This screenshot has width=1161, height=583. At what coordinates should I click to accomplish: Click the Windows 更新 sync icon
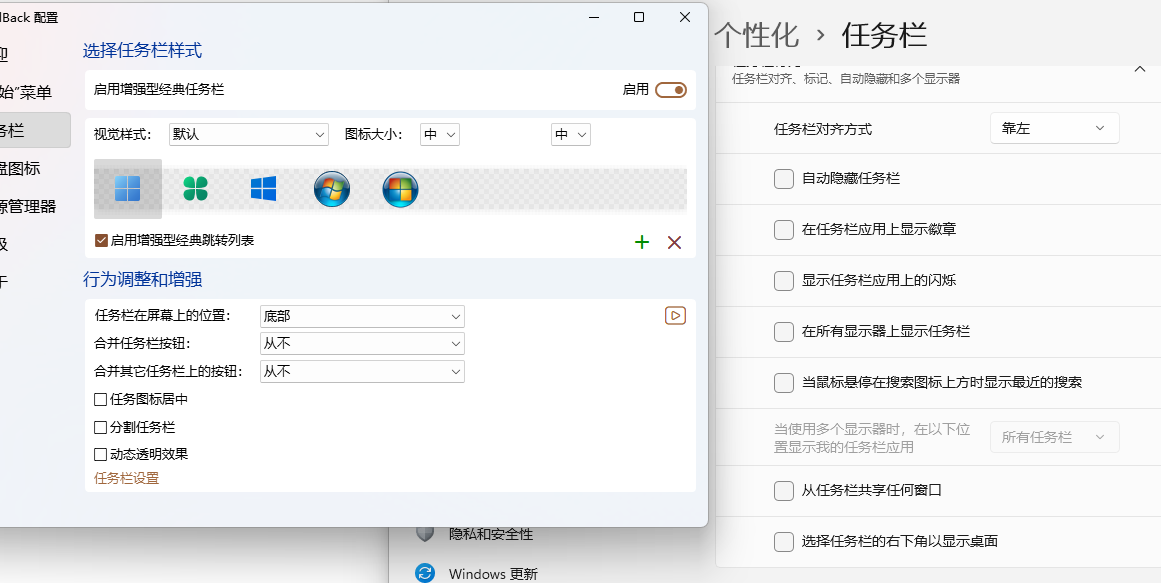coord(424,573)
